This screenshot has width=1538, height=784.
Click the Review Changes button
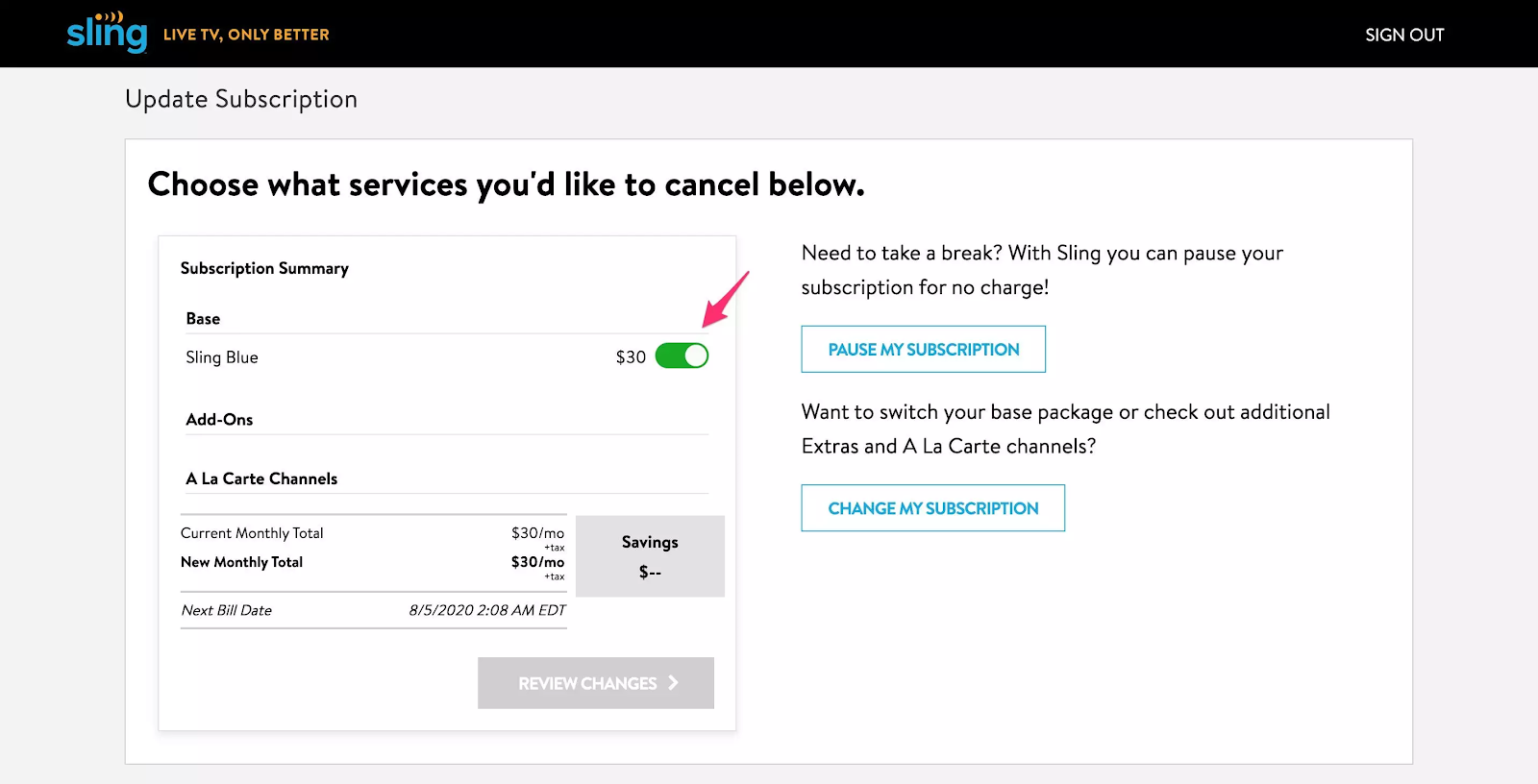[x=596, y=683]
